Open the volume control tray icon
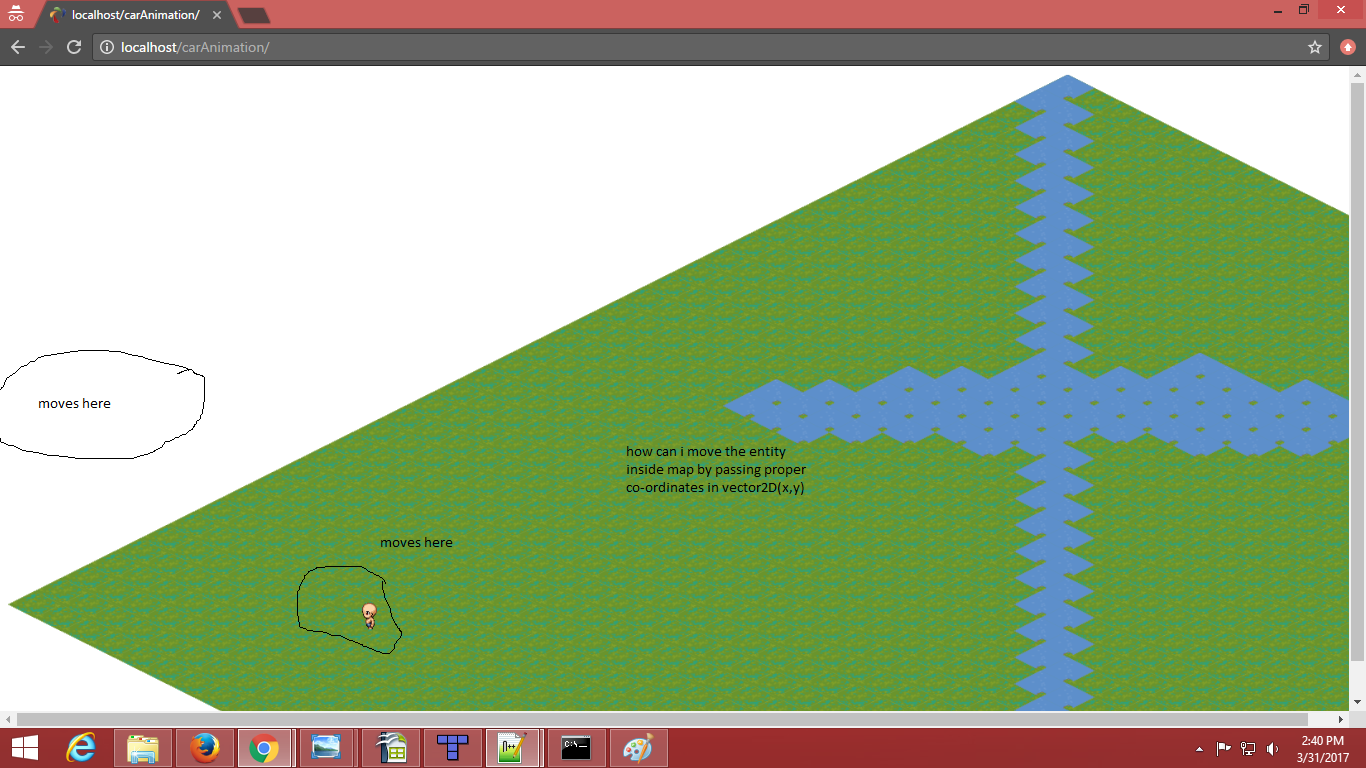Viewport: 1366px width, 768px height. (1272, 748)
